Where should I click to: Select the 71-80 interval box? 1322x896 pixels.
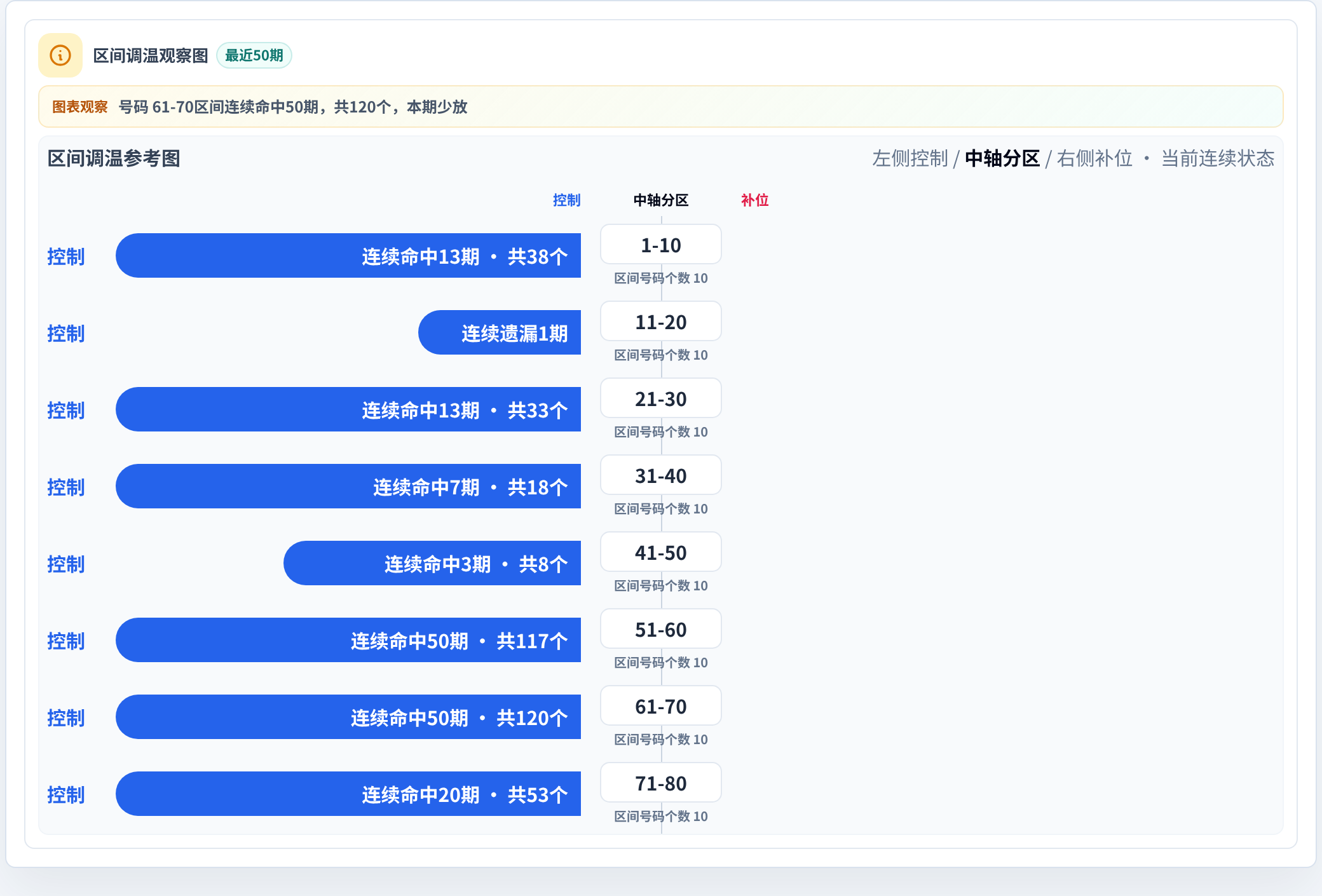coord(661,783)
